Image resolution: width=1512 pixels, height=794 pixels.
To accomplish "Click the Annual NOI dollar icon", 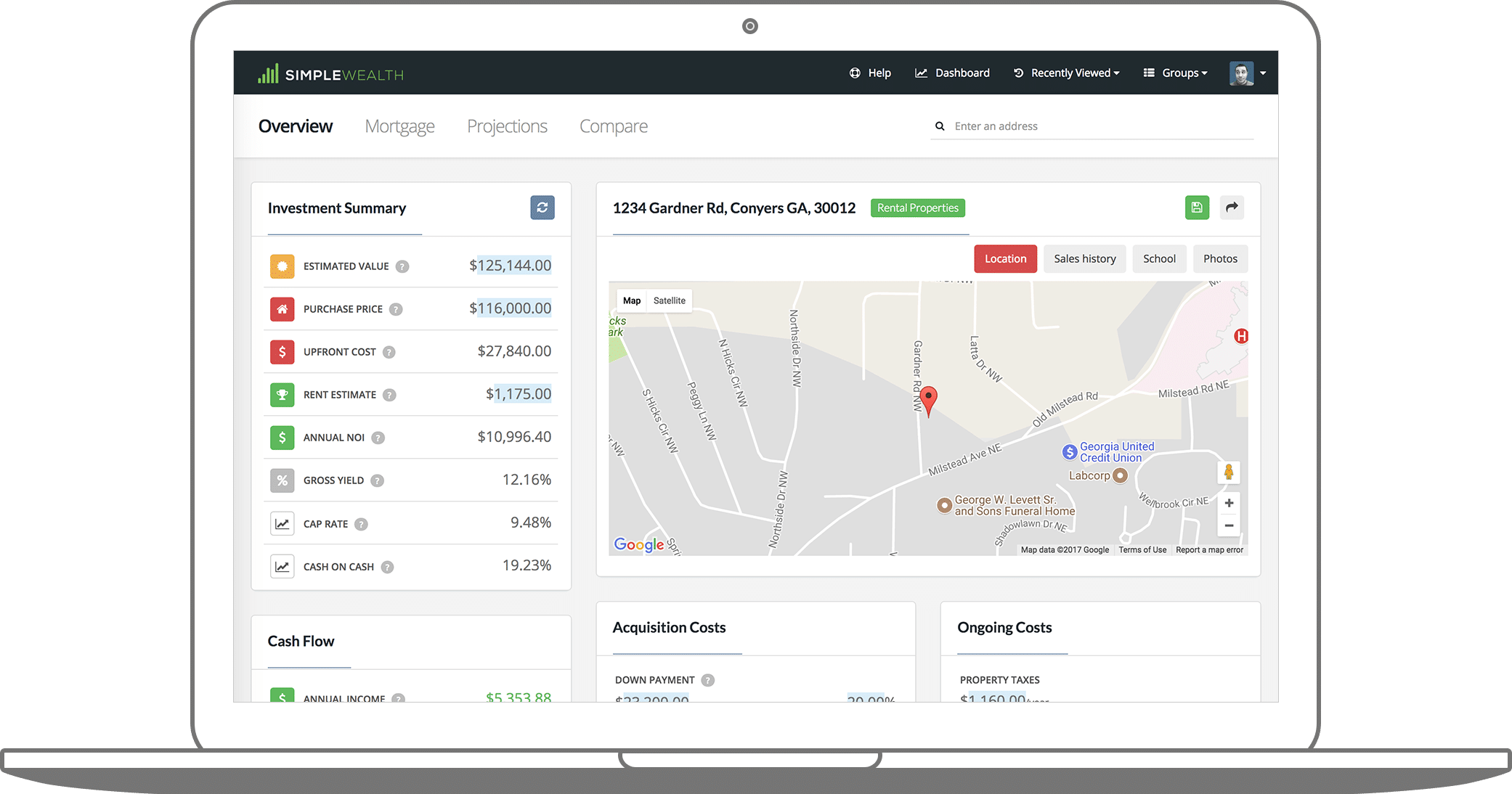I will point(283,438).
